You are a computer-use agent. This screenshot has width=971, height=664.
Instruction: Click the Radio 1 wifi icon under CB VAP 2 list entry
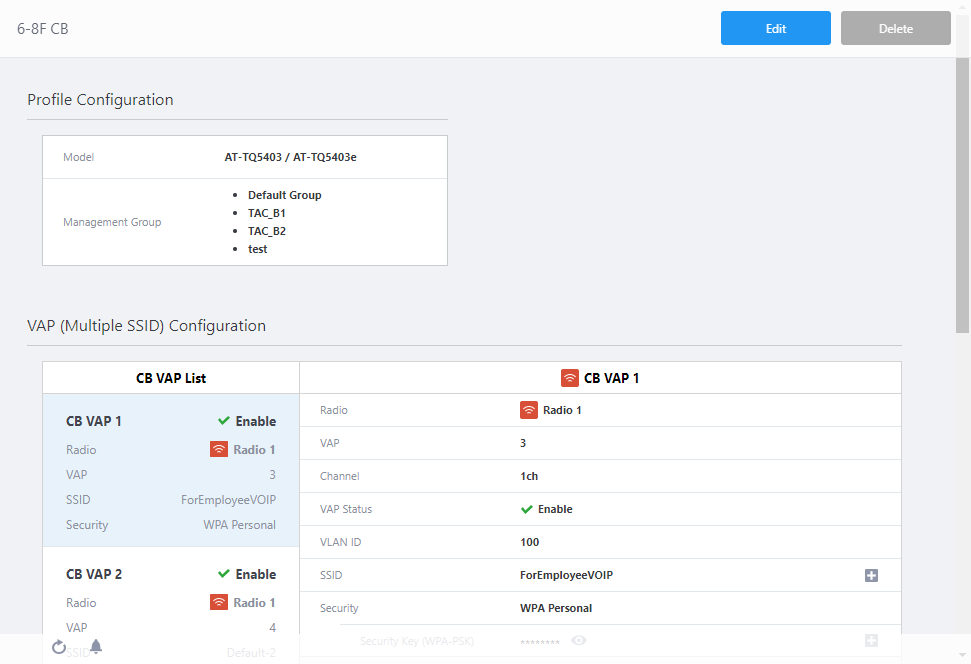[x=219, y=603]
